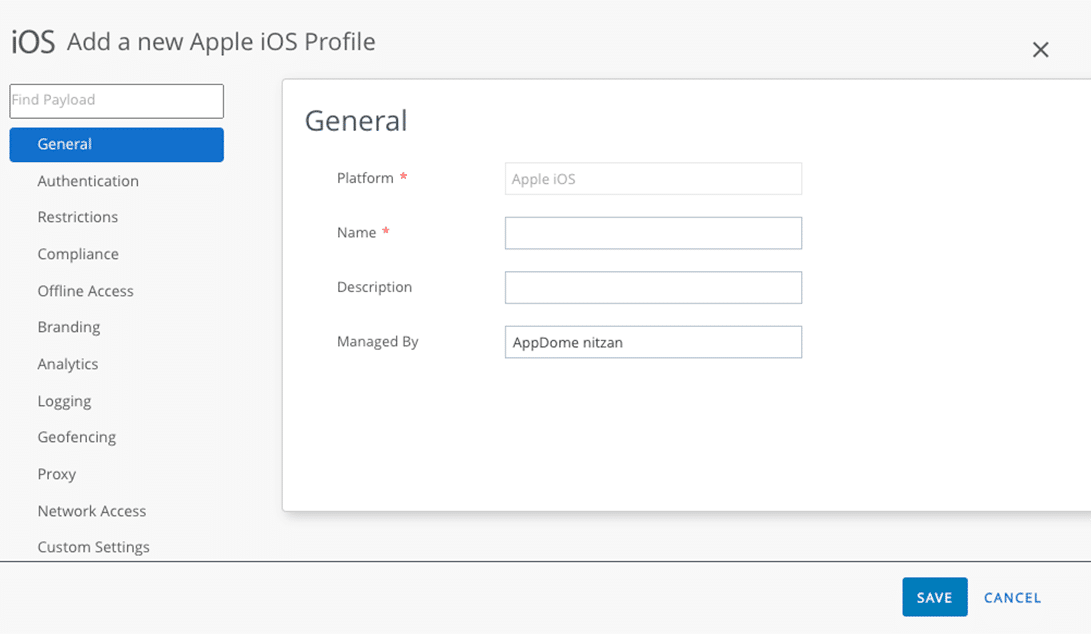Open the Logging payload
Image resolution: width=1091 pixels, height=634 pixels.
click(64, 401)
